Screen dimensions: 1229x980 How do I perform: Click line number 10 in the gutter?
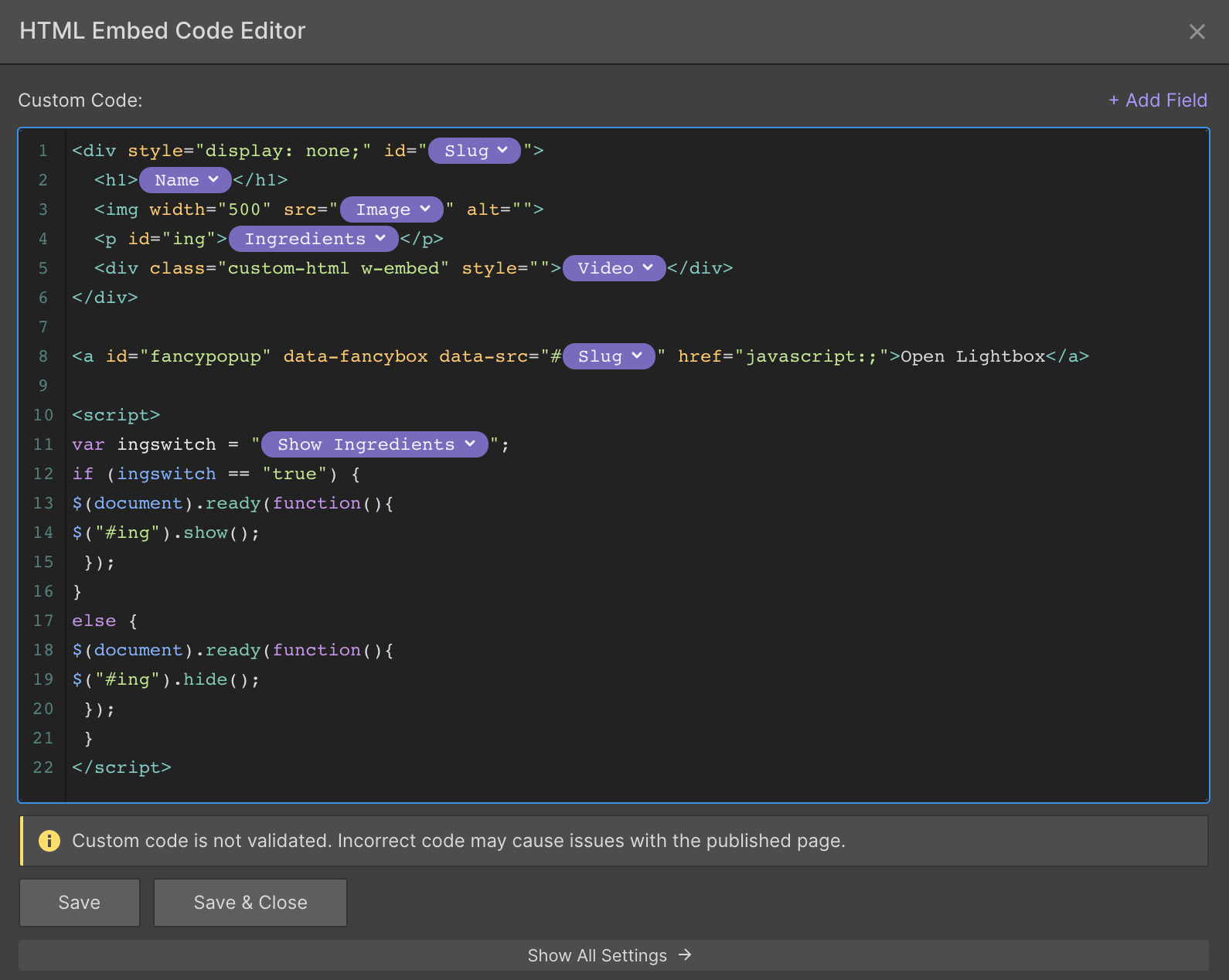(x=43, y=415)
